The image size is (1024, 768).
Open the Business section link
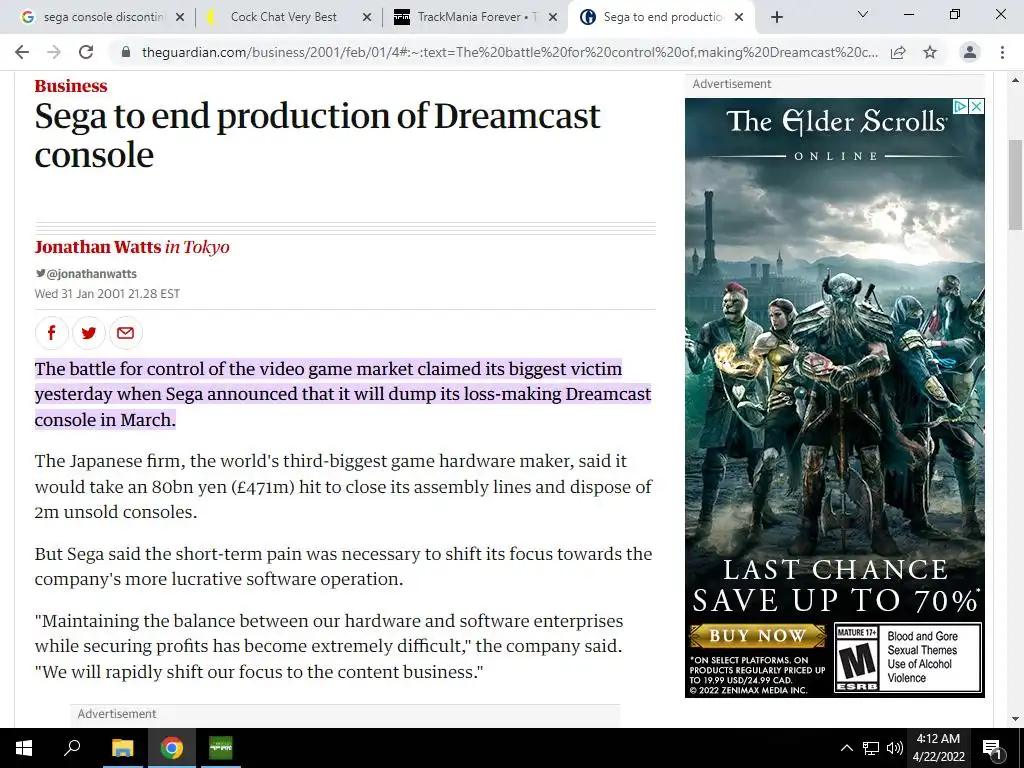click(71, 86)
